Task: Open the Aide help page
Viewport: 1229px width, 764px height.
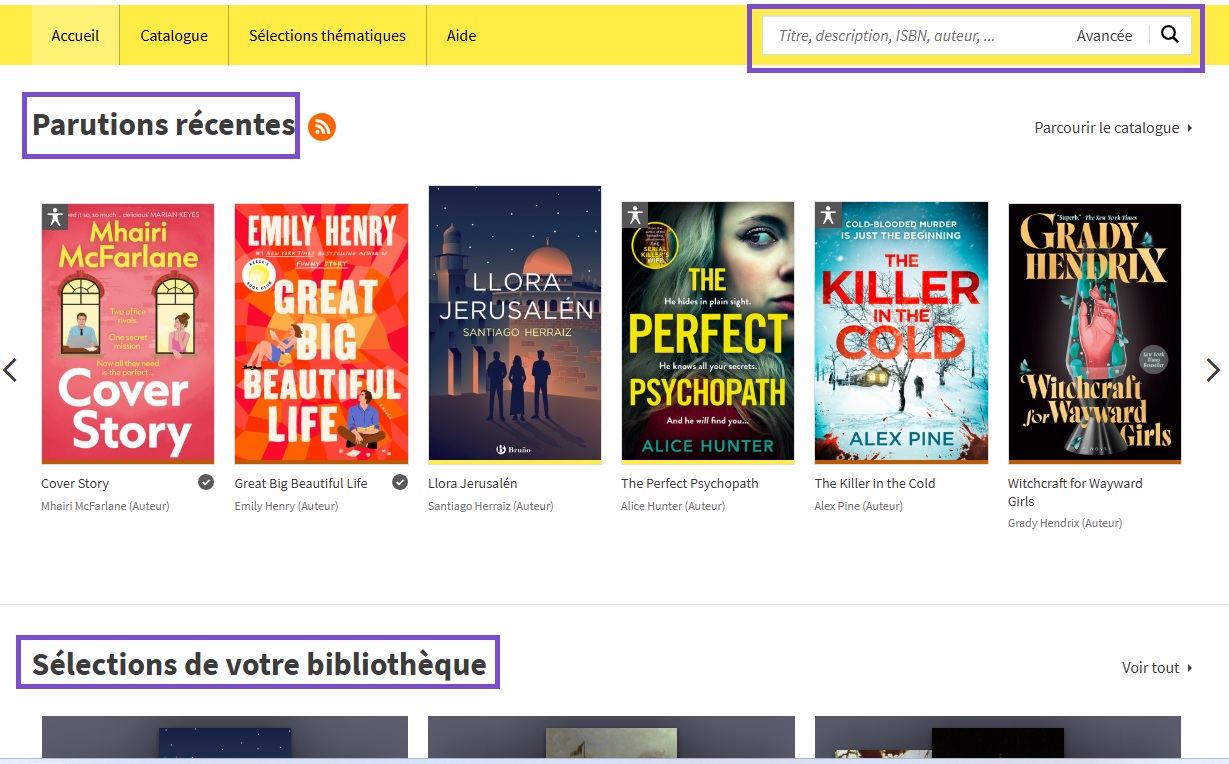Action: tap(461, 35)
